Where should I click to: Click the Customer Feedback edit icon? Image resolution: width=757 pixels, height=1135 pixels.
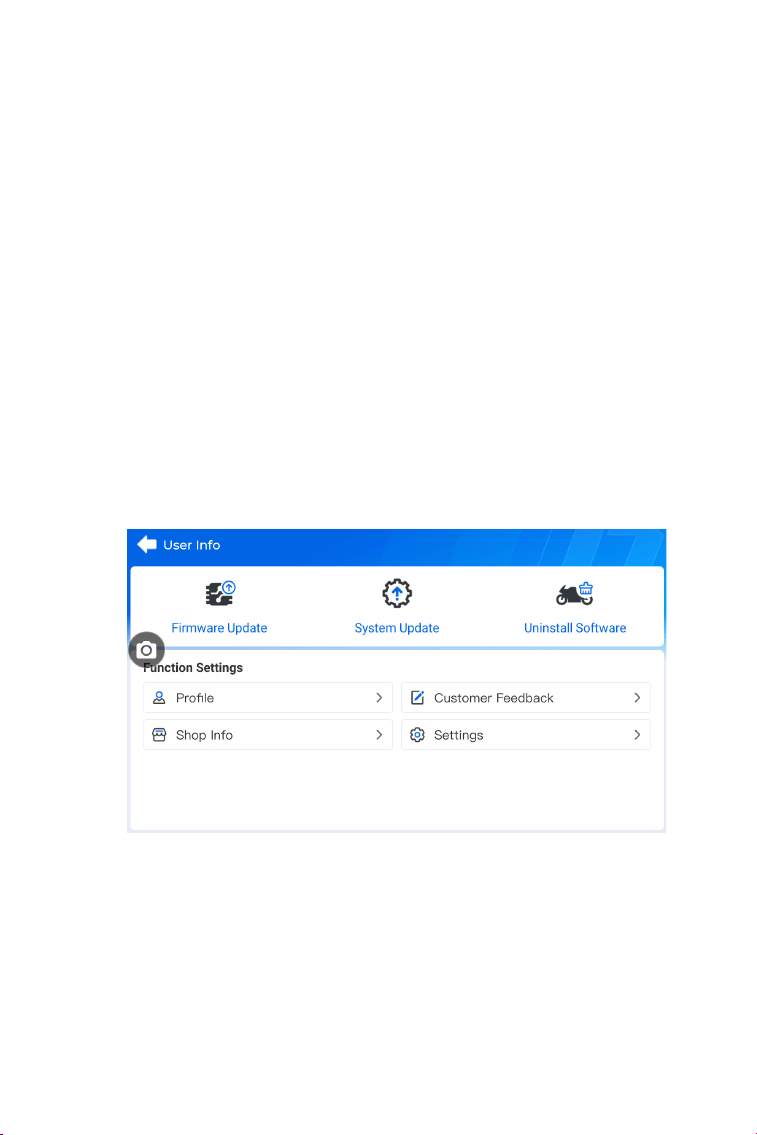(x=418, y=698)
